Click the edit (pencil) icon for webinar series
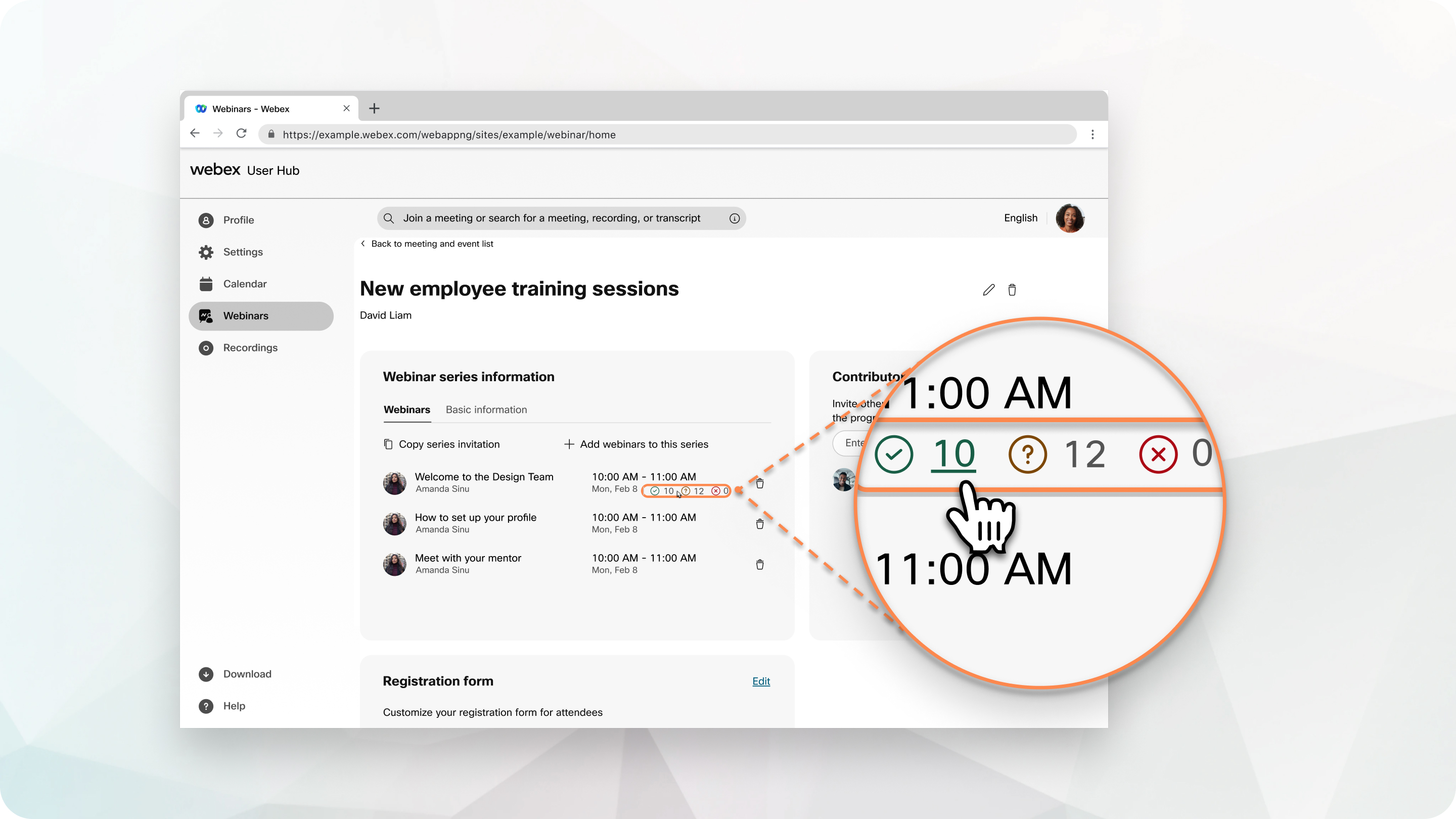The image size is (1456, 819). pos(989,290)
